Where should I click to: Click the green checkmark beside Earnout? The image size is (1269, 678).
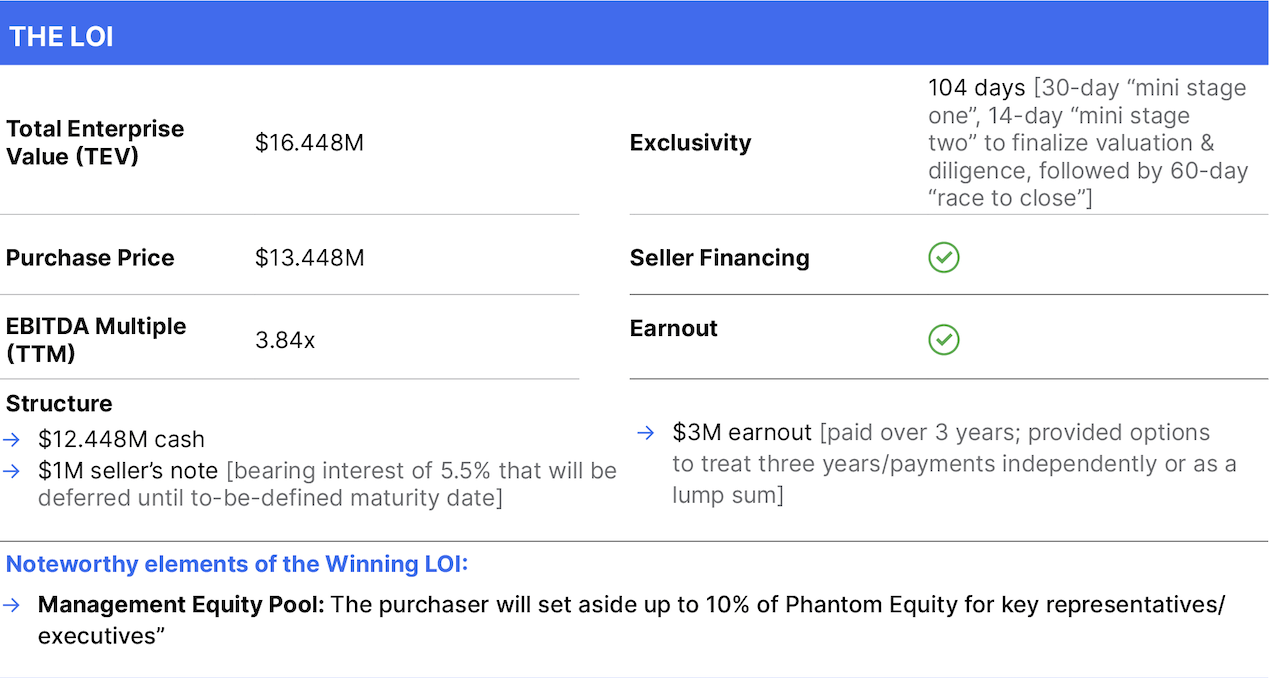(x=943, y=340)
